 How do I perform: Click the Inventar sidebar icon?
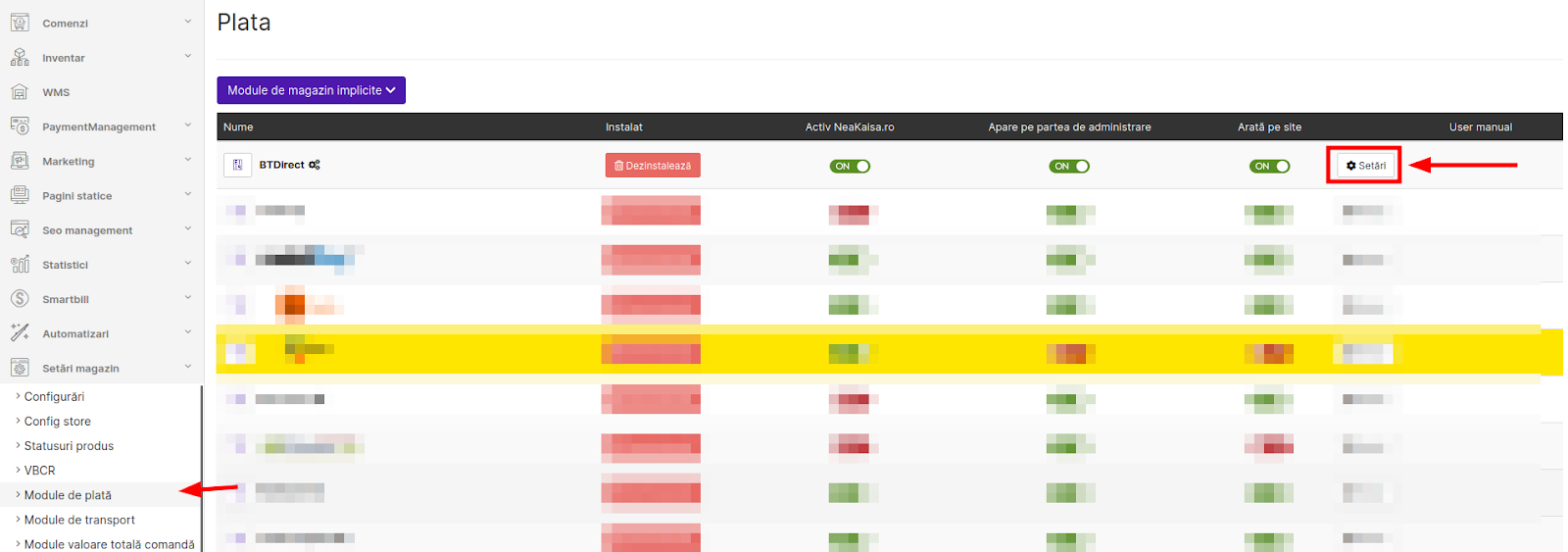click(x=20, y=57)
